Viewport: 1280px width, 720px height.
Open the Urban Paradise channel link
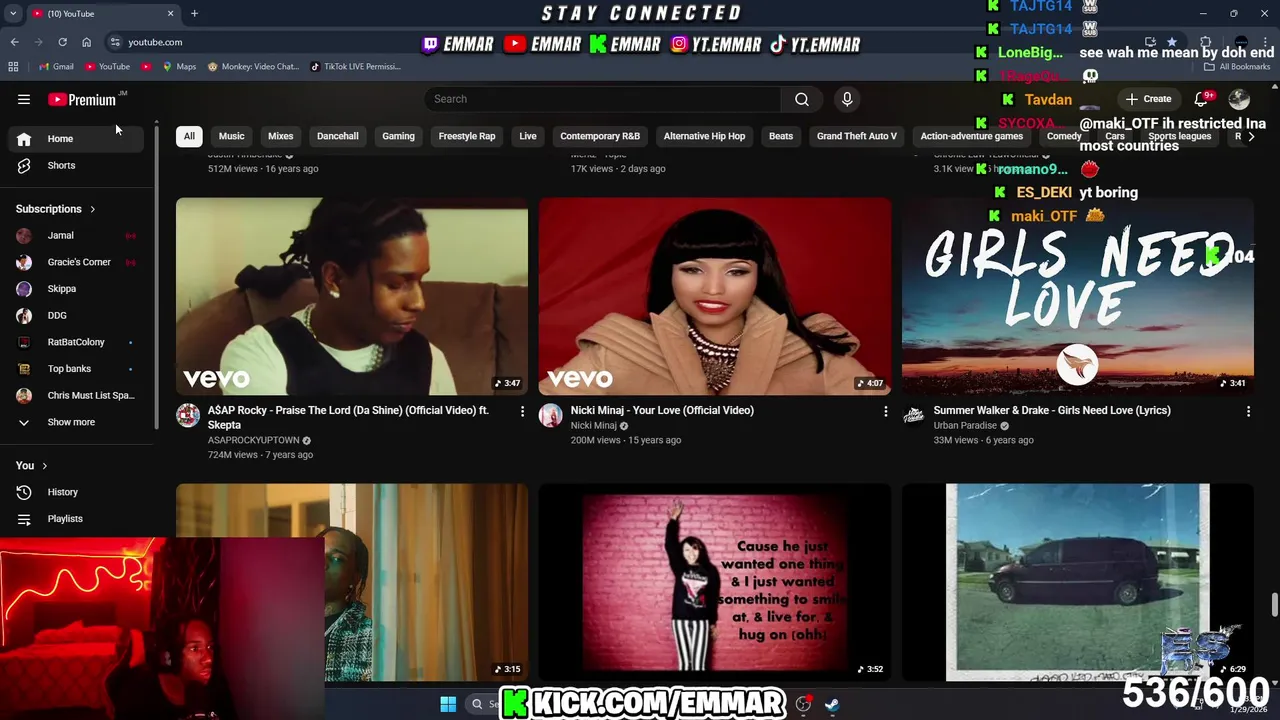click(965, 425)
